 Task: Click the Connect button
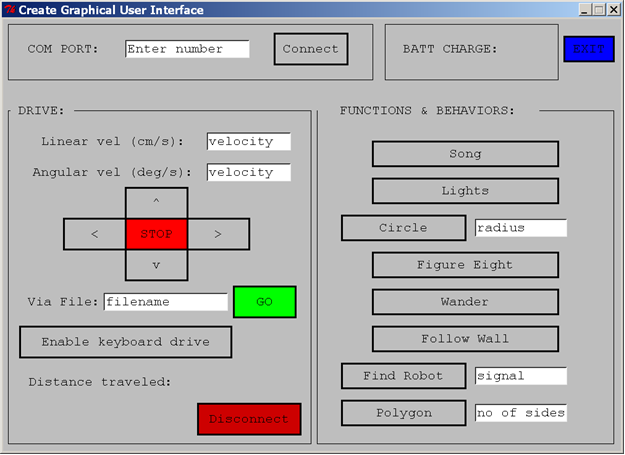click(x=310, y=49)
